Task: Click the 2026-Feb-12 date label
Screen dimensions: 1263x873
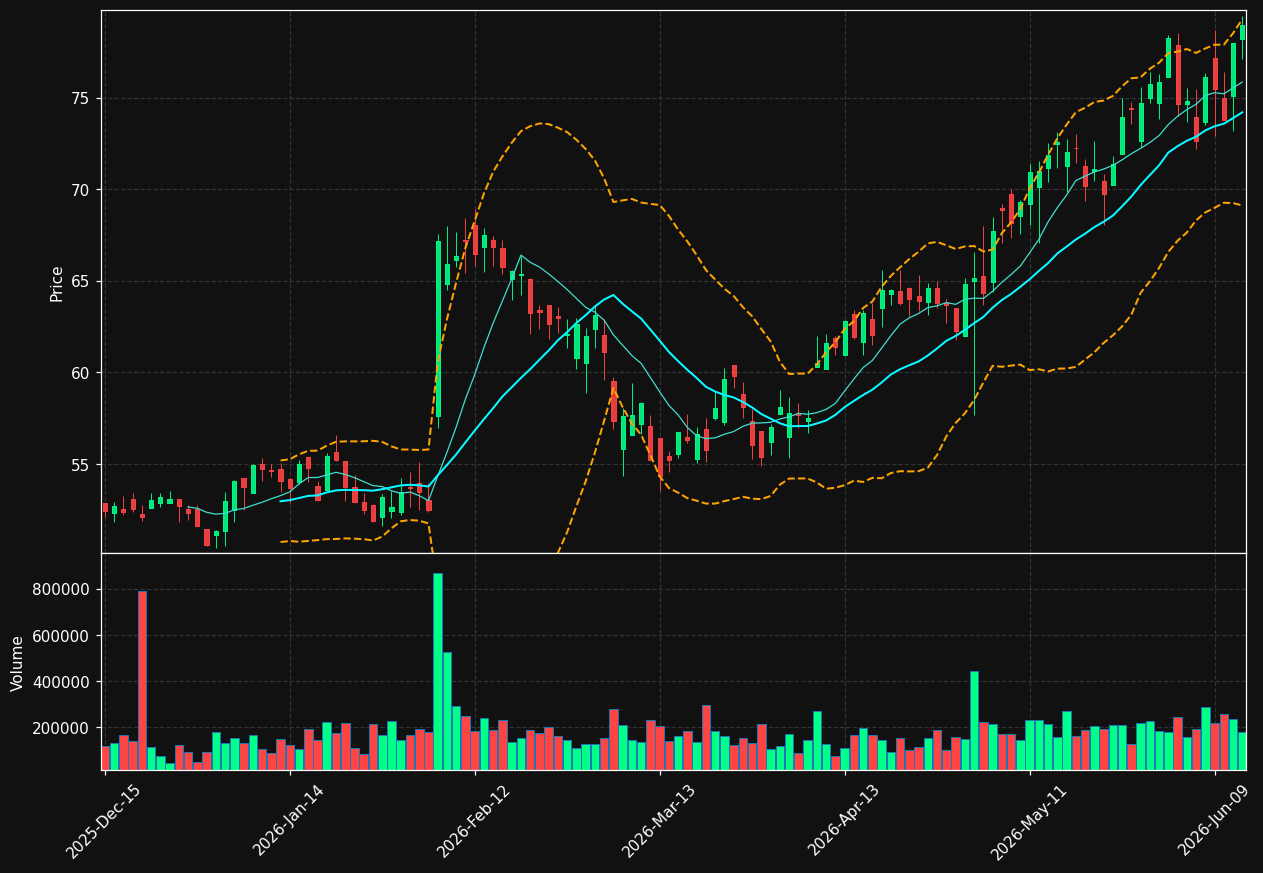Action: point(474,820)
